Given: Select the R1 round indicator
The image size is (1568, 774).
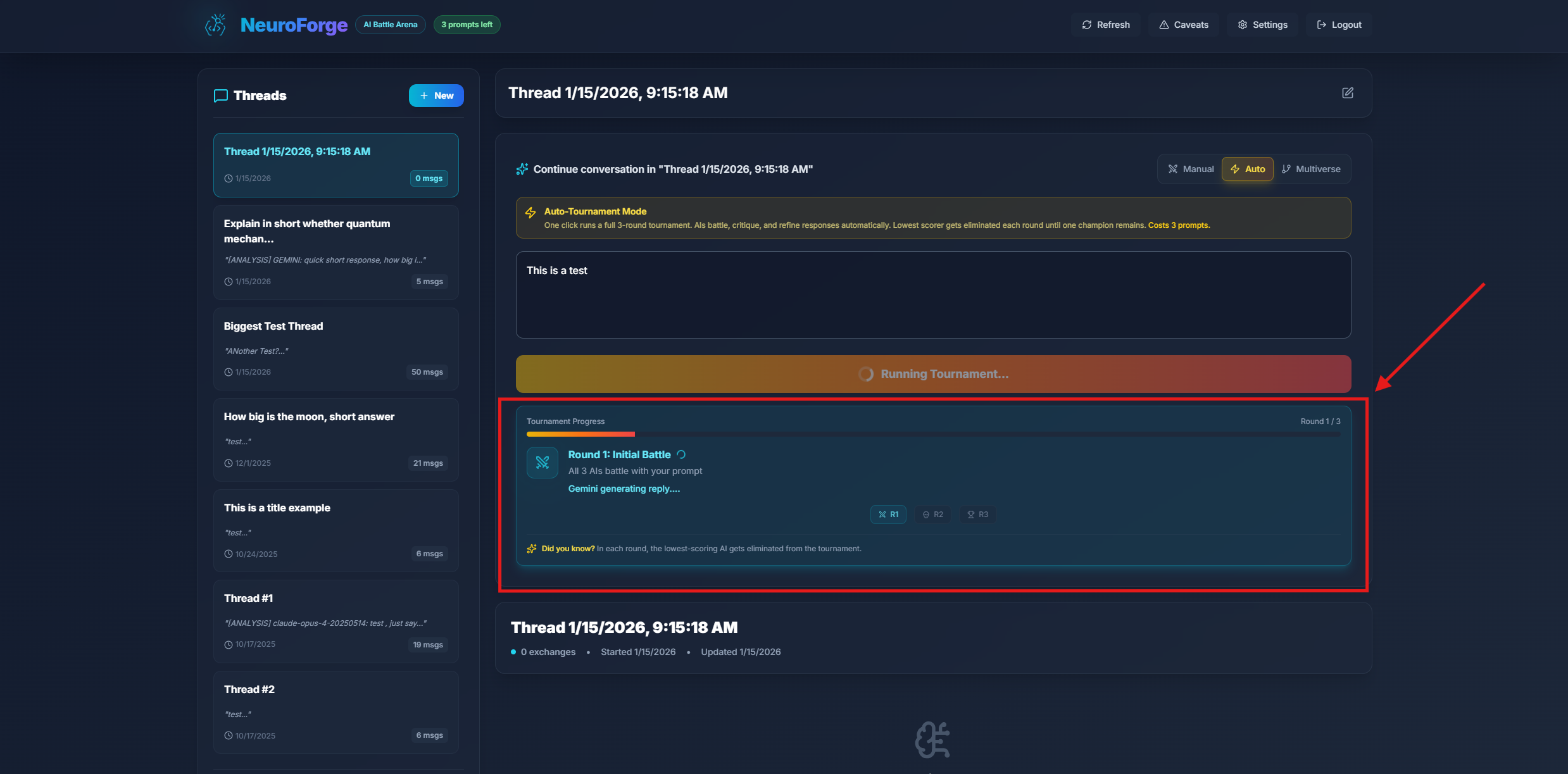Looking at the screenshot, I should click(x=888, y=515).
